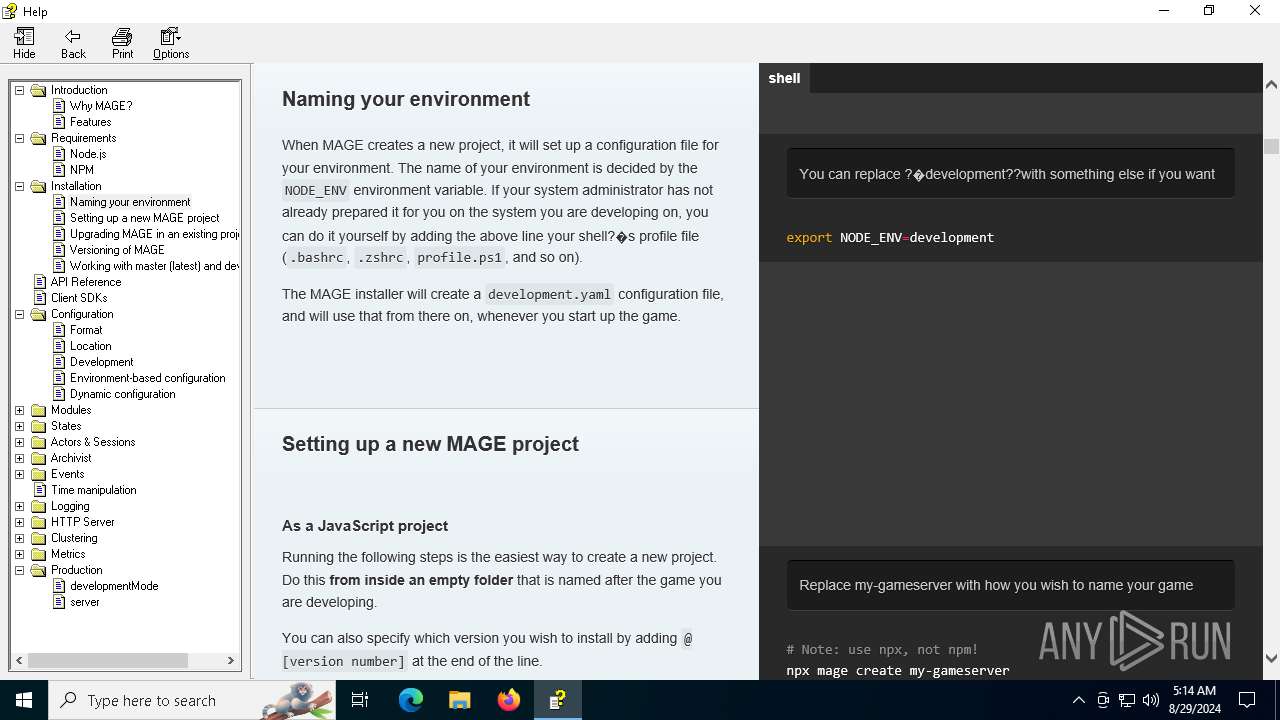
Task: Open the Time manipulation topic
Action: pyautogui.click(x=94, y=490)
